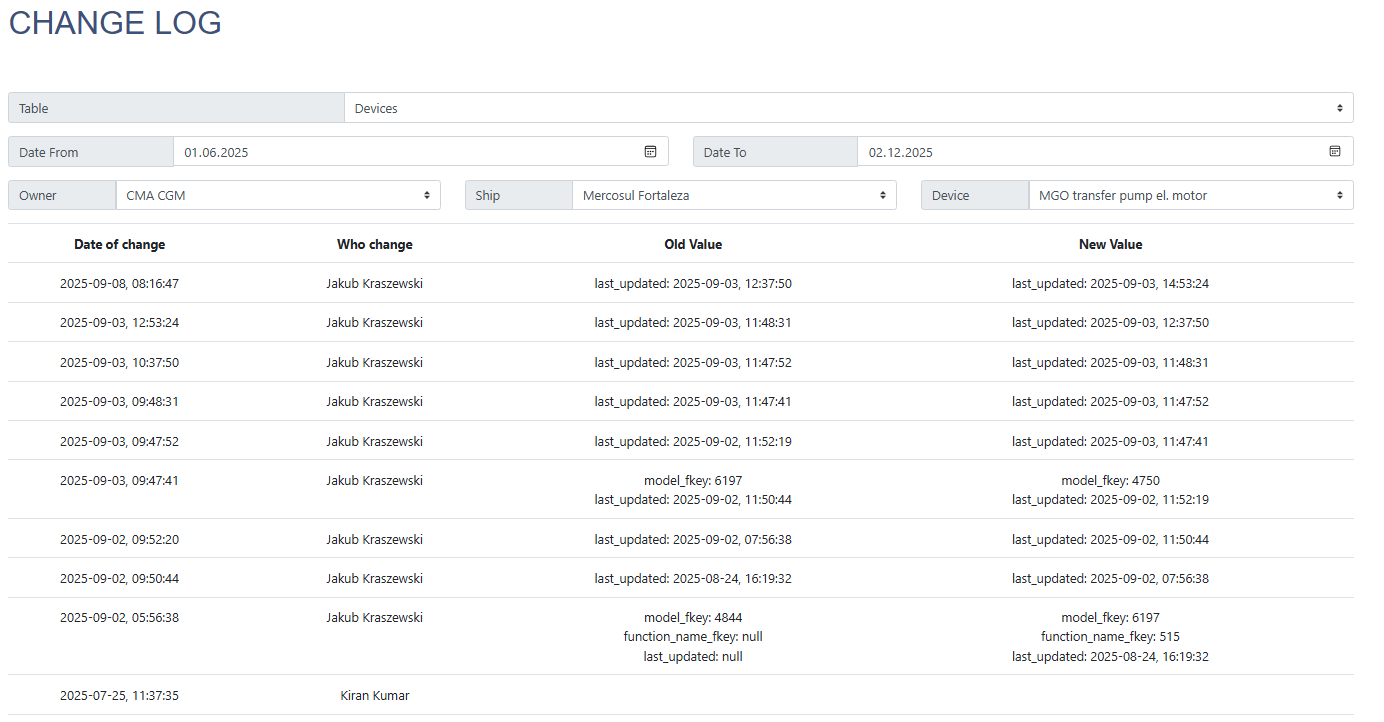Click the CHANGE LOG page heading

click(x=115, y=23)
